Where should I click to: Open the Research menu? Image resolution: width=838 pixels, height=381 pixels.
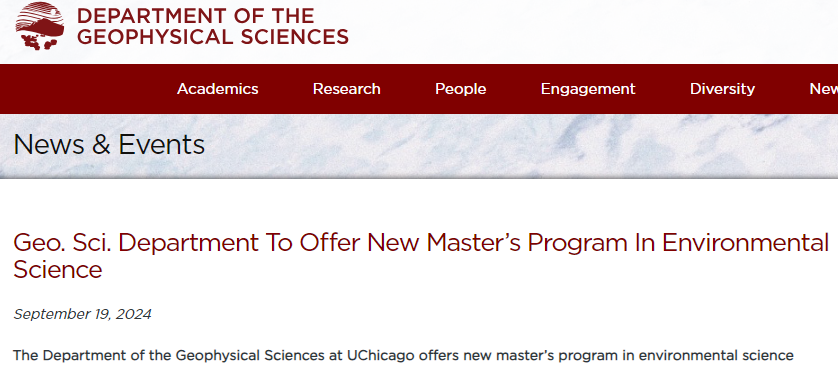(346, 89)
